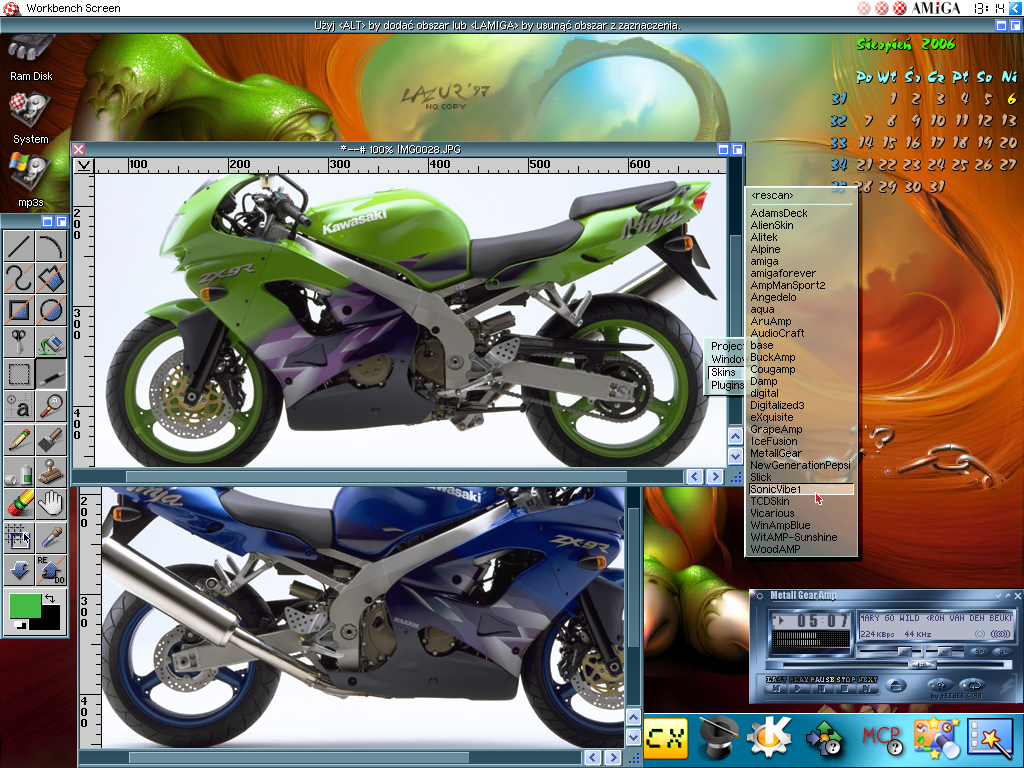This screenshot has height=768, width=1024.
Task: Open the Ram Disk desktop icon
Action: click(31, 59)
